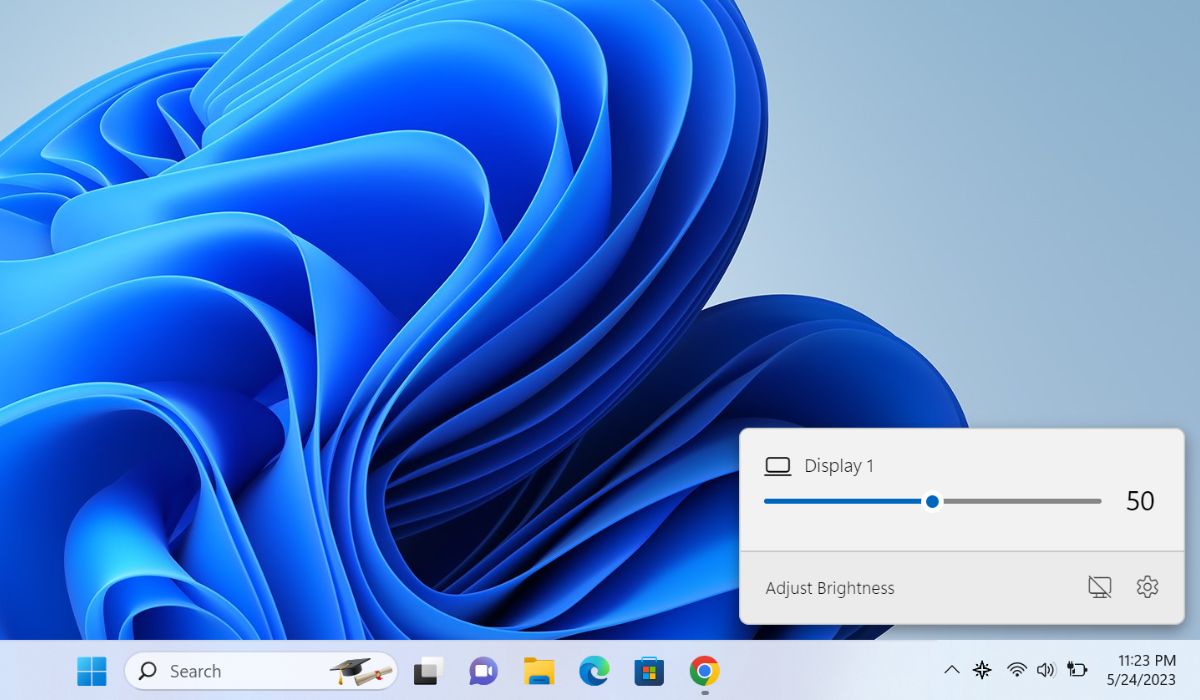The height and width of the screenshot is (700, 1200).
Task: Click the Display 1 brightness slider handle
Action: (x=932, y=502)
